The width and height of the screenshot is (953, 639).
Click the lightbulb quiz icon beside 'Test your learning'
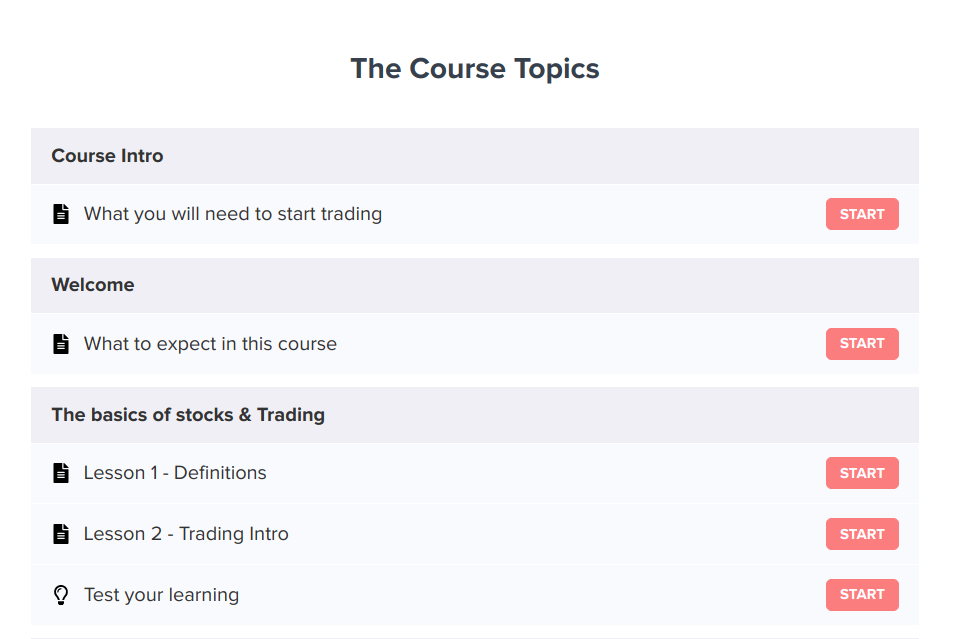[x=61, y=595]
